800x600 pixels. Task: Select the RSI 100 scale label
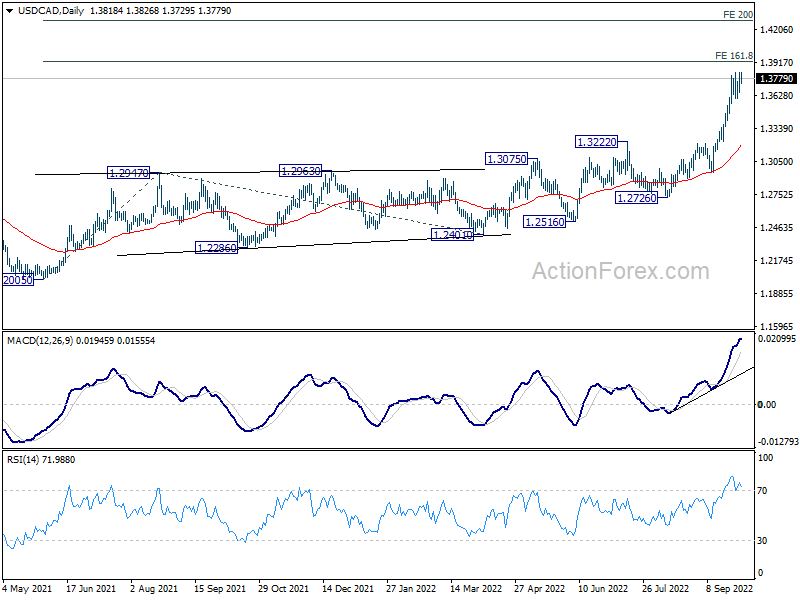[765, 458]
